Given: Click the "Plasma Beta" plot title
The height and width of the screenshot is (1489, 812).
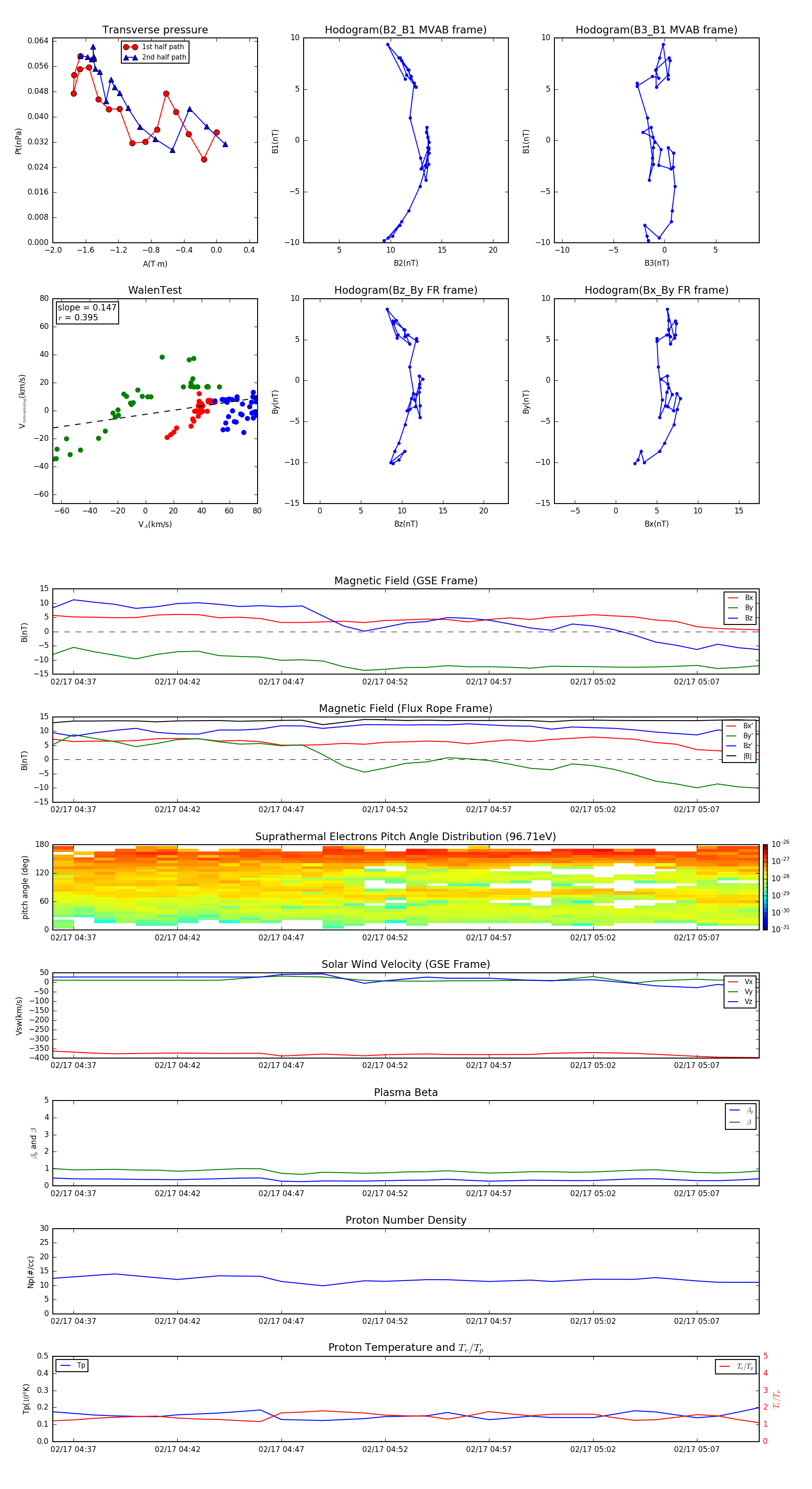Looking at the screenshot, I should point(406,1093).
